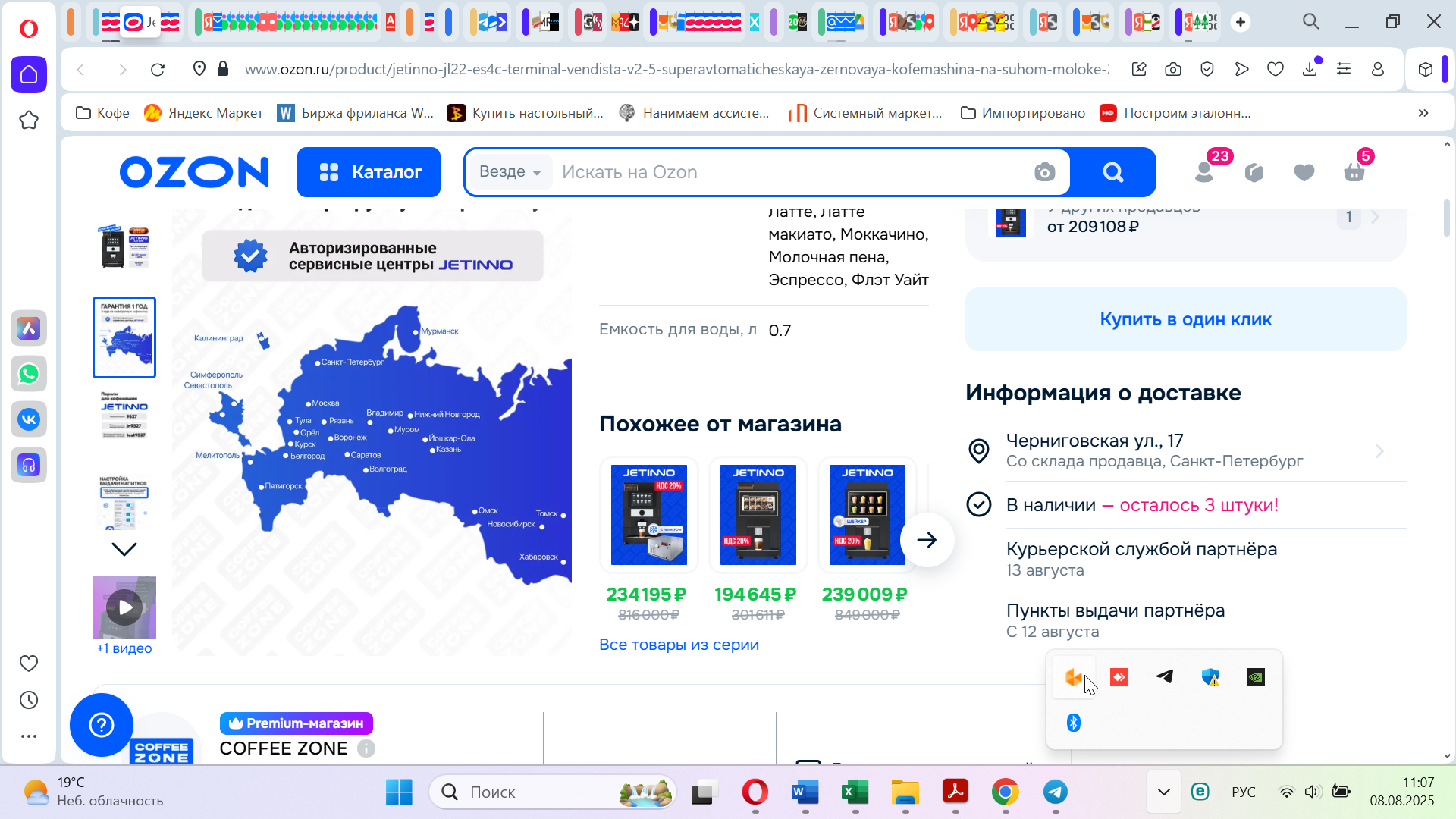Open Системный маркет bookmark
The height and width of the screenshot is (819, 1456).
865,113
